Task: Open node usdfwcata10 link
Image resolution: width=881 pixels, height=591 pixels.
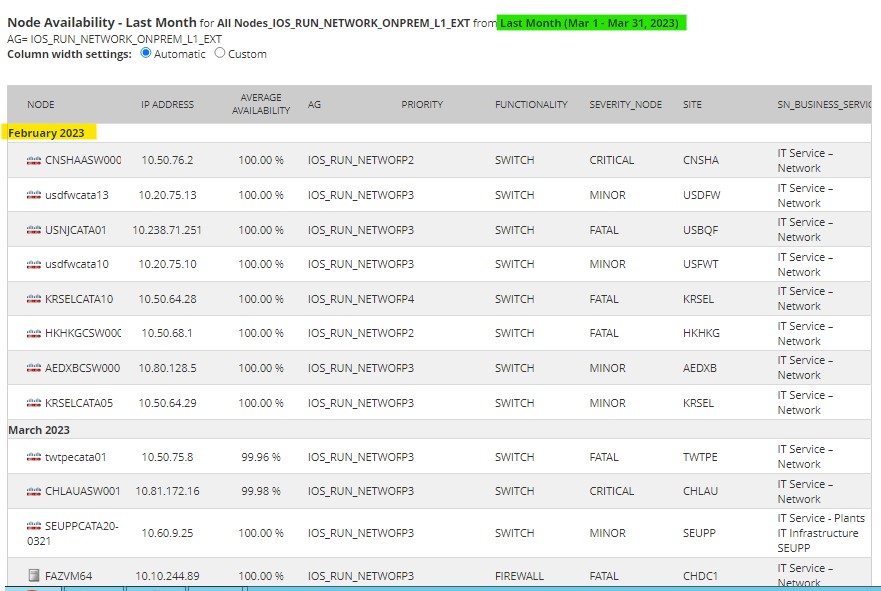Action: 77,264
